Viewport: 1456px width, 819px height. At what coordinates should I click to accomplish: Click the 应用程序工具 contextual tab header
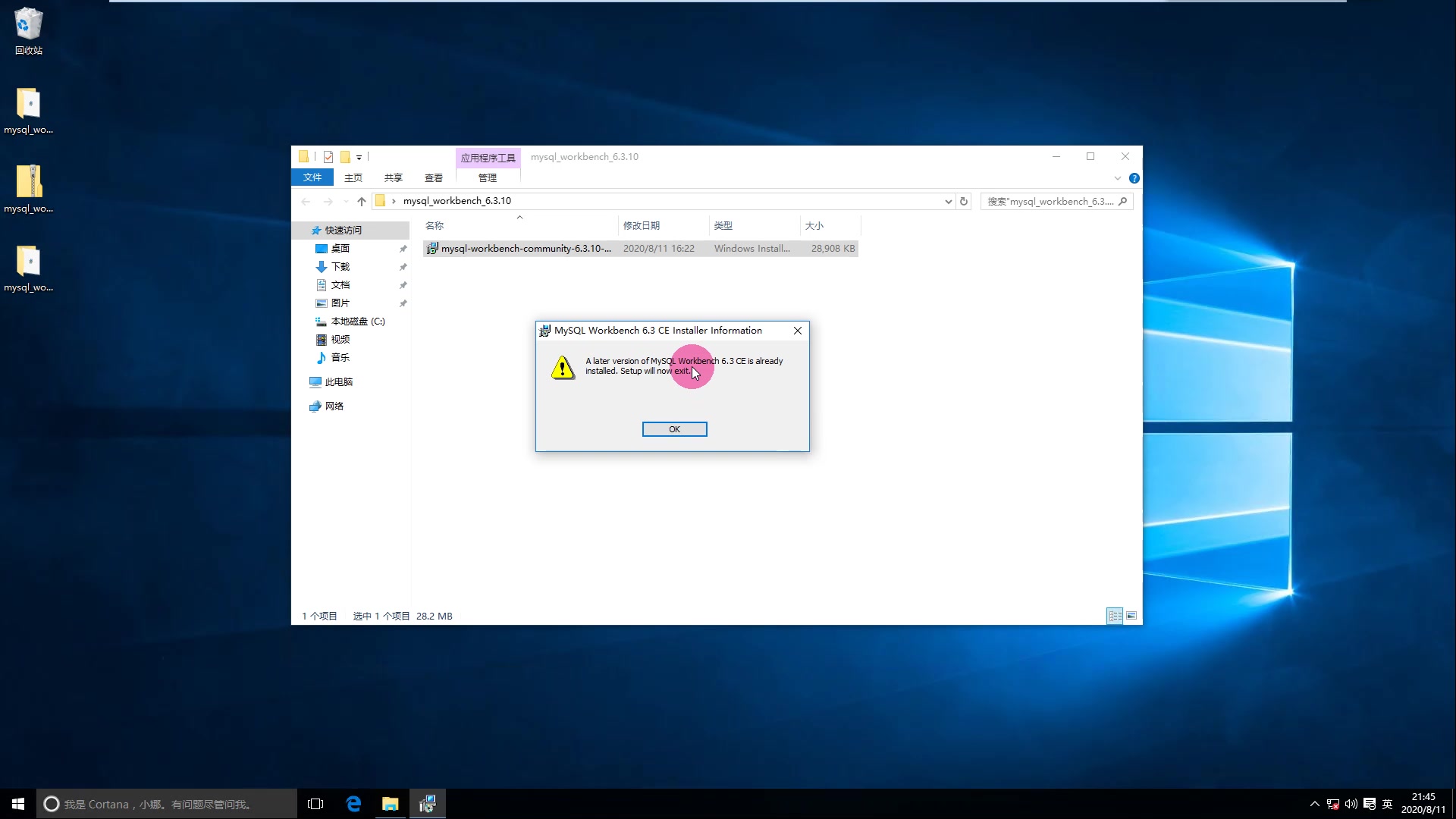pyautogui.click(x=488, y=158)
